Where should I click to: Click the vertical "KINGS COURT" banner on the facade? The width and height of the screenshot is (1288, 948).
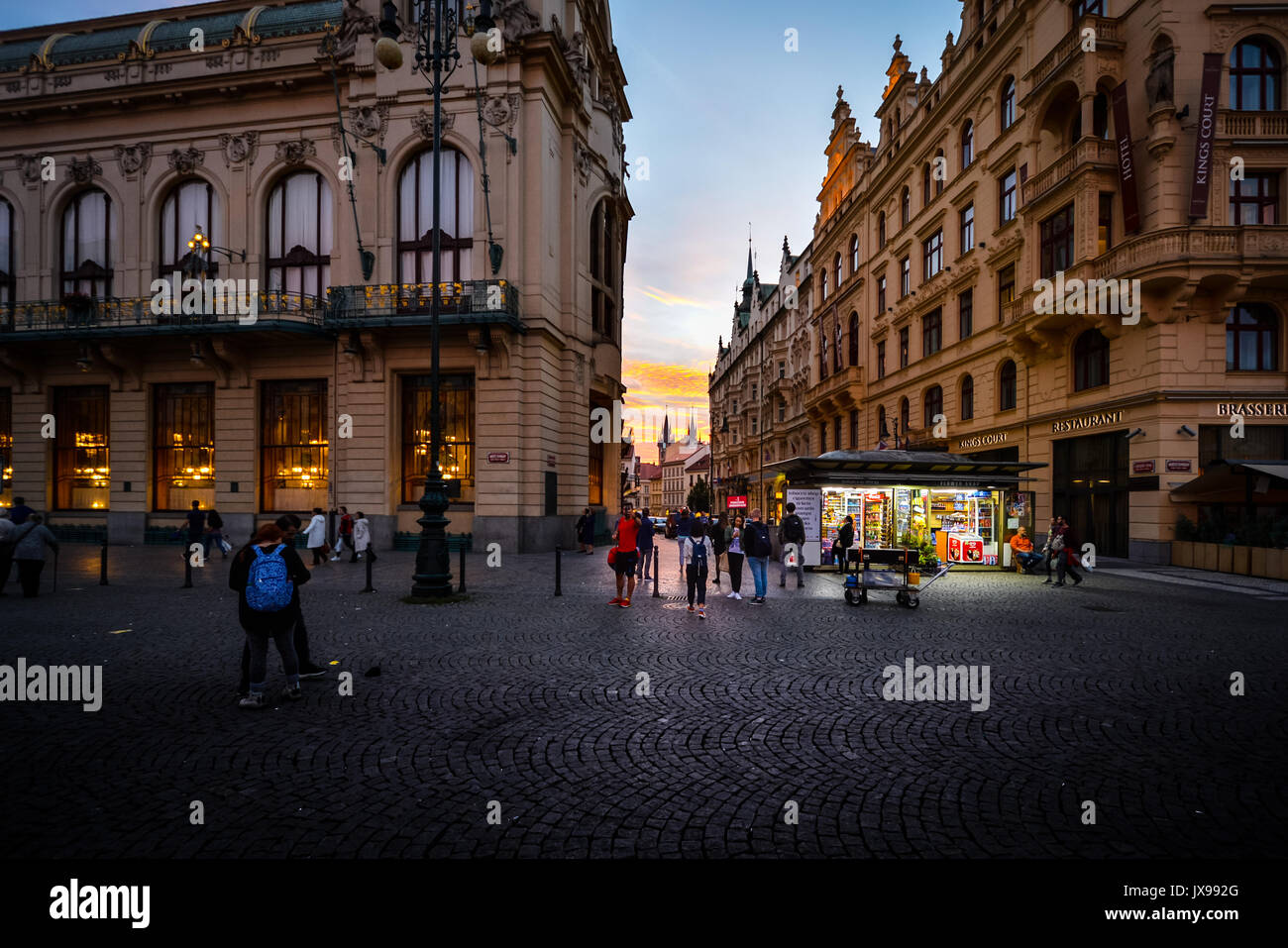click(x=1205, y=136)
